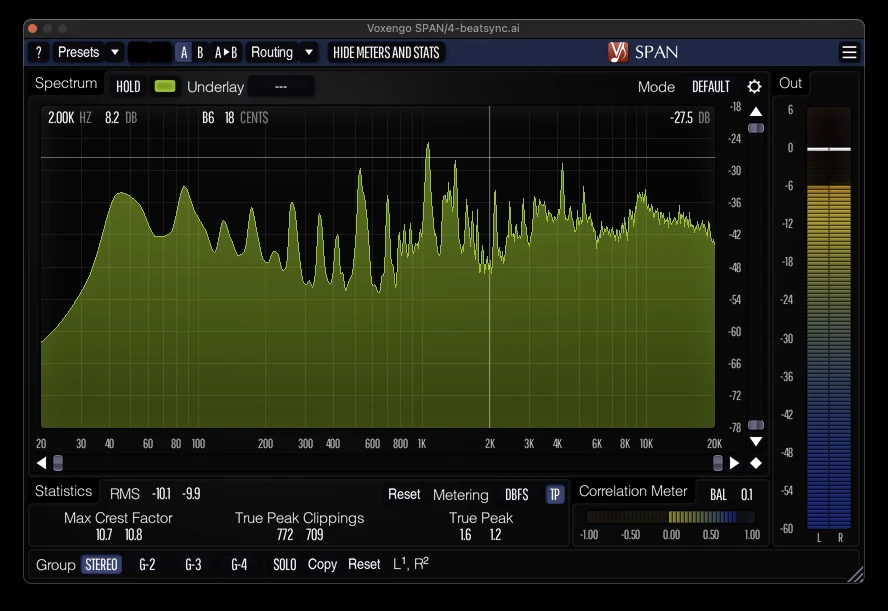Select the STEREO group button
This screenshot has height=611, width=888.
[x=101, y=565]
